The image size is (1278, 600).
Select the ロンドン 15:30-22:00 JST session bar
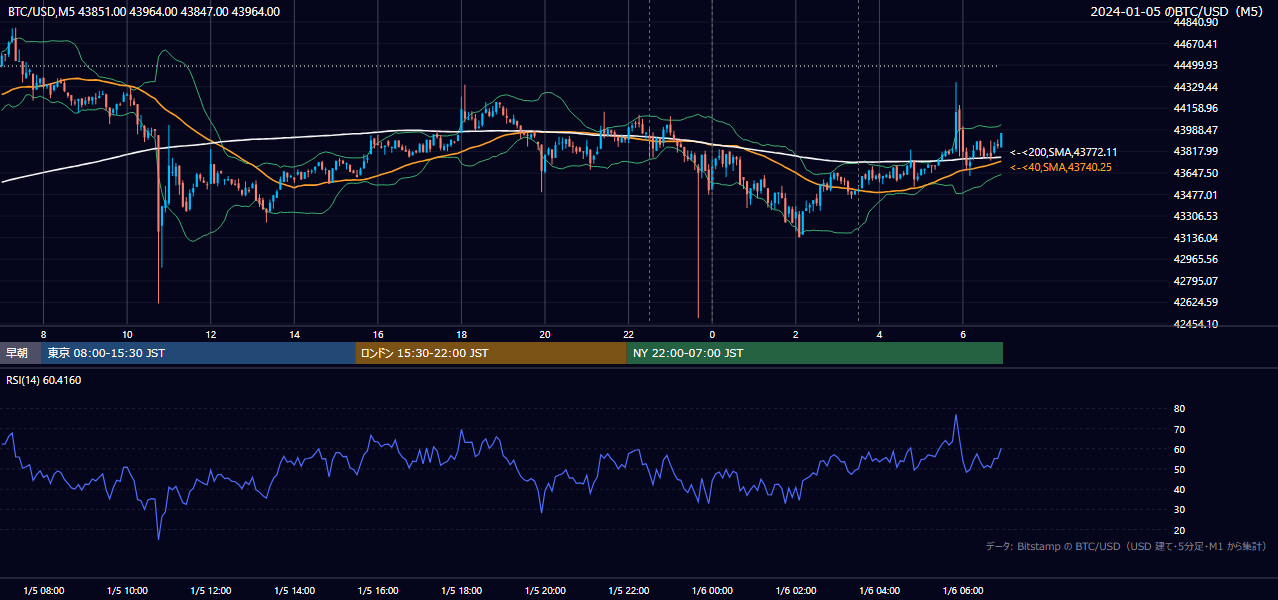click(x=490, y=353)
